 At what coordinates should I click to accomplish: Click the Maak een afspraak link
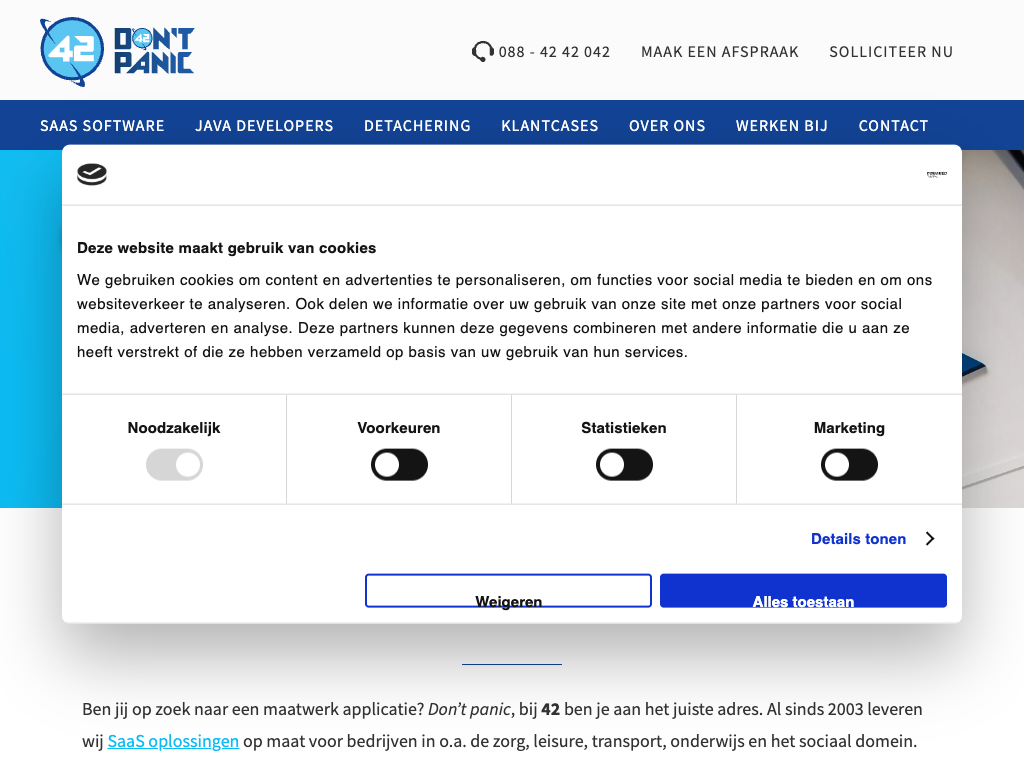click(x=720, y=52)
